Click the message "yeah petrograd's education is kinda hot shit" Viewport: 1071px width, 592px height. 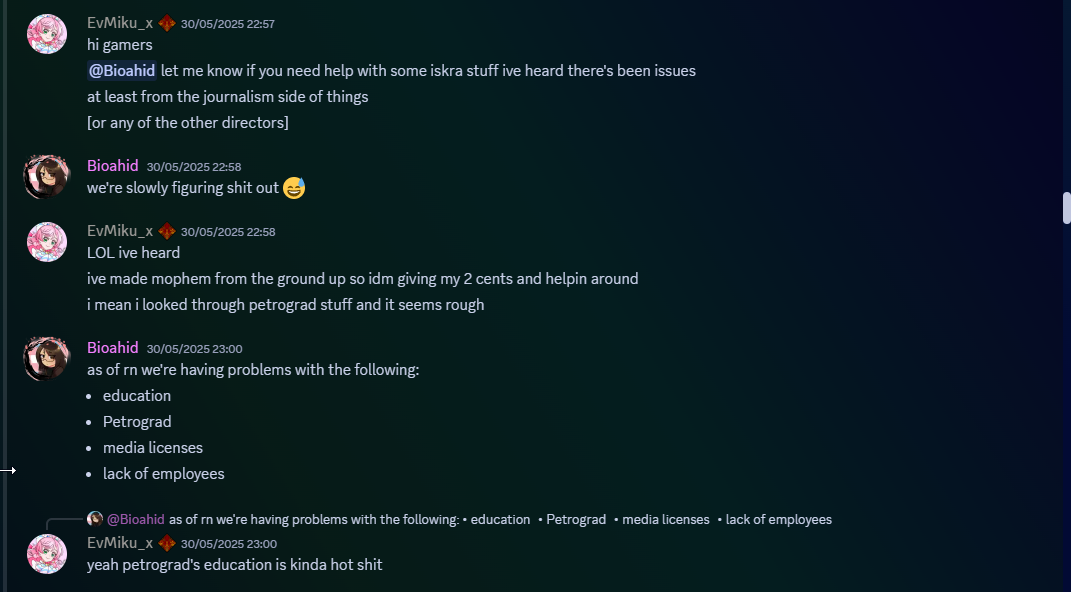[234, 565]
